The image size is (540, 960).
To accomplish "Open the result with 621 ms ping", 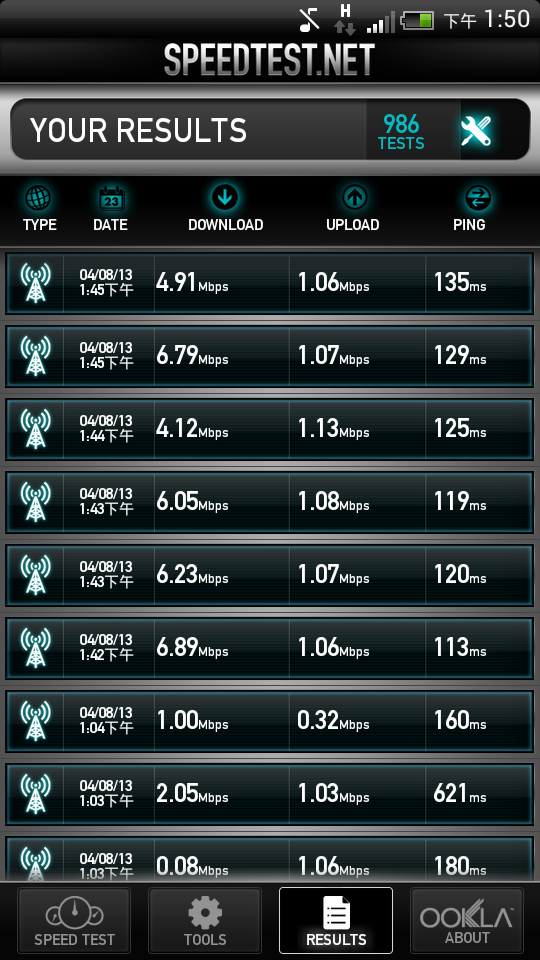I will [x=269, y=794].
